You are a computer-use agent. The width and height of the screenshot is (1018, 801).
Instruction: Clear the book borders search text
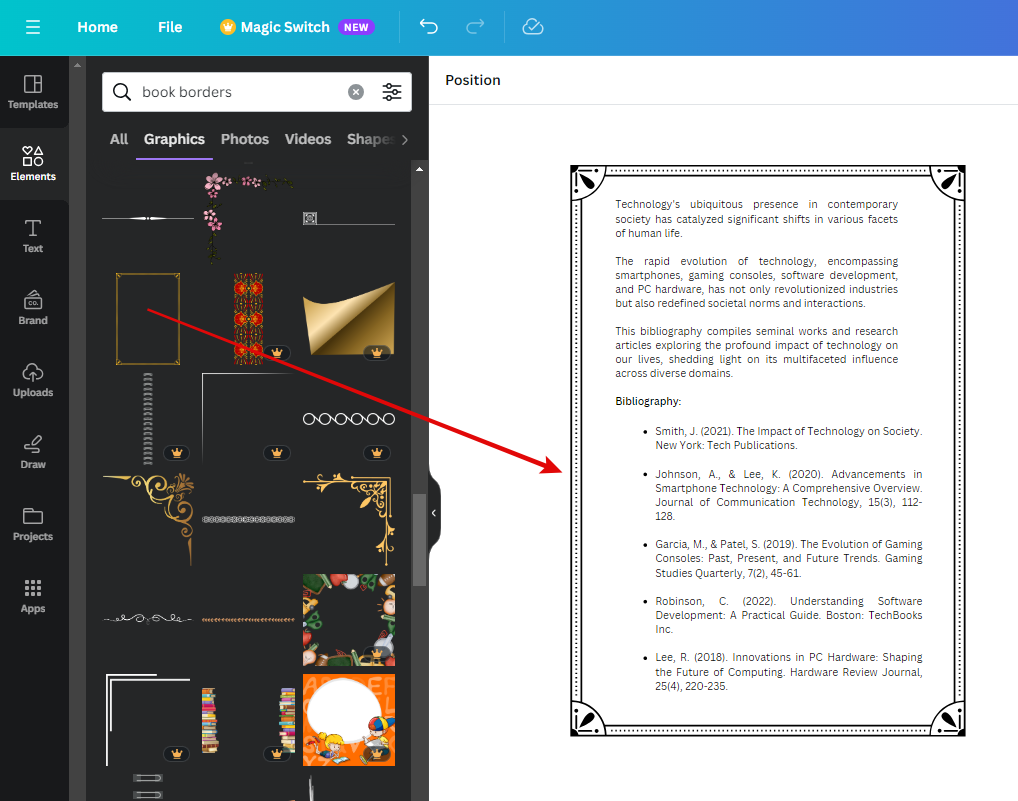pyautogui.click(x=356, y=92)
